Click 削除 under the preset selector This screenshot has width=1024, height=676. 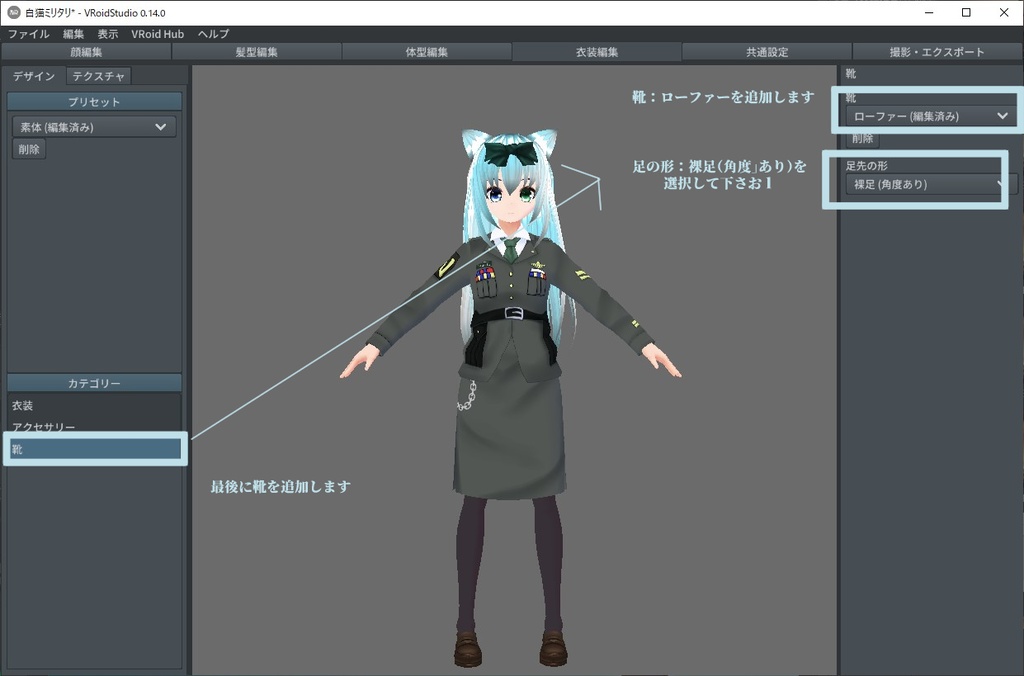tap(28, 148)
